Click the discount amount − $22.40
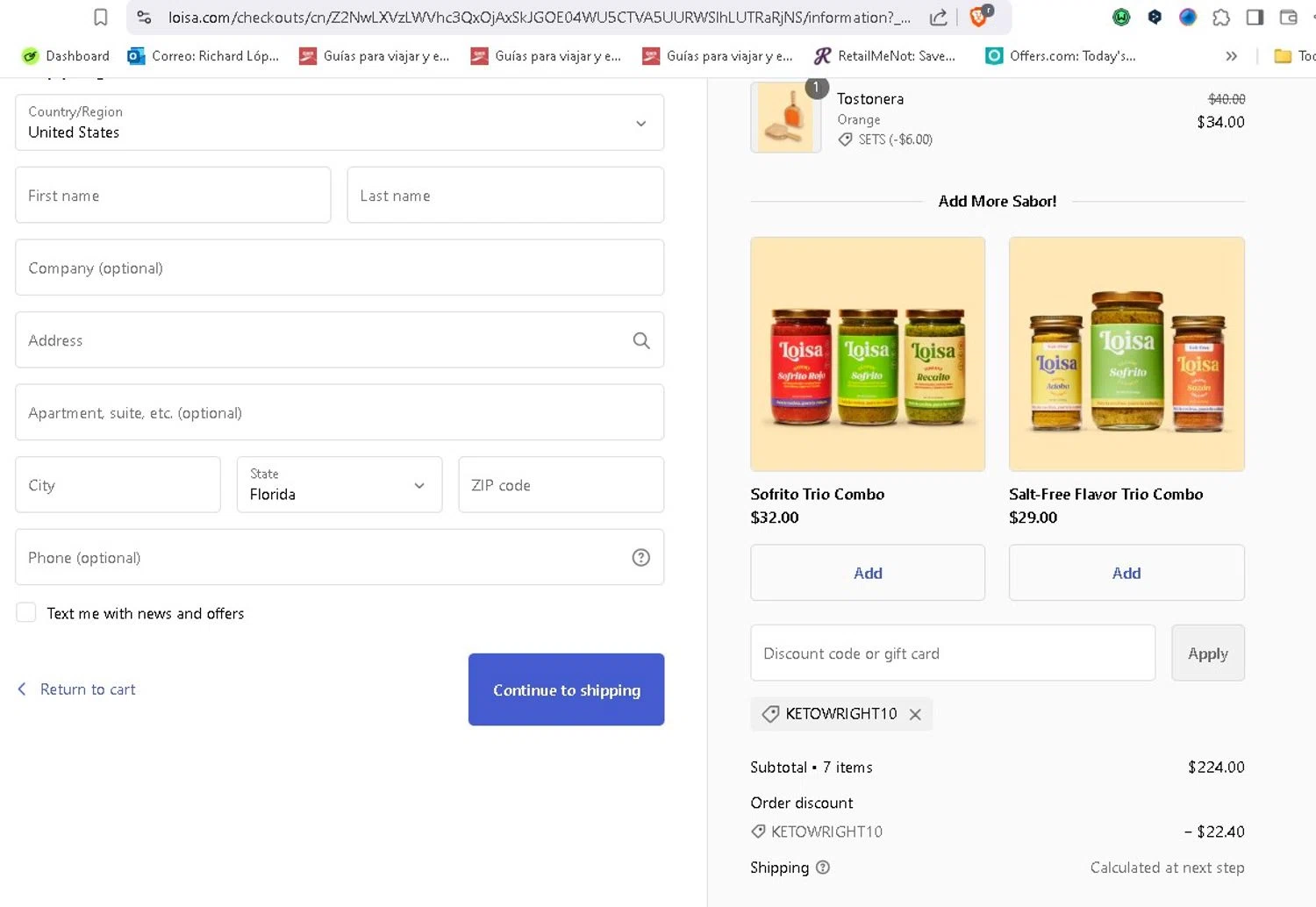Viewport: 1316px width, 907px height. [x=1214, y=832]
